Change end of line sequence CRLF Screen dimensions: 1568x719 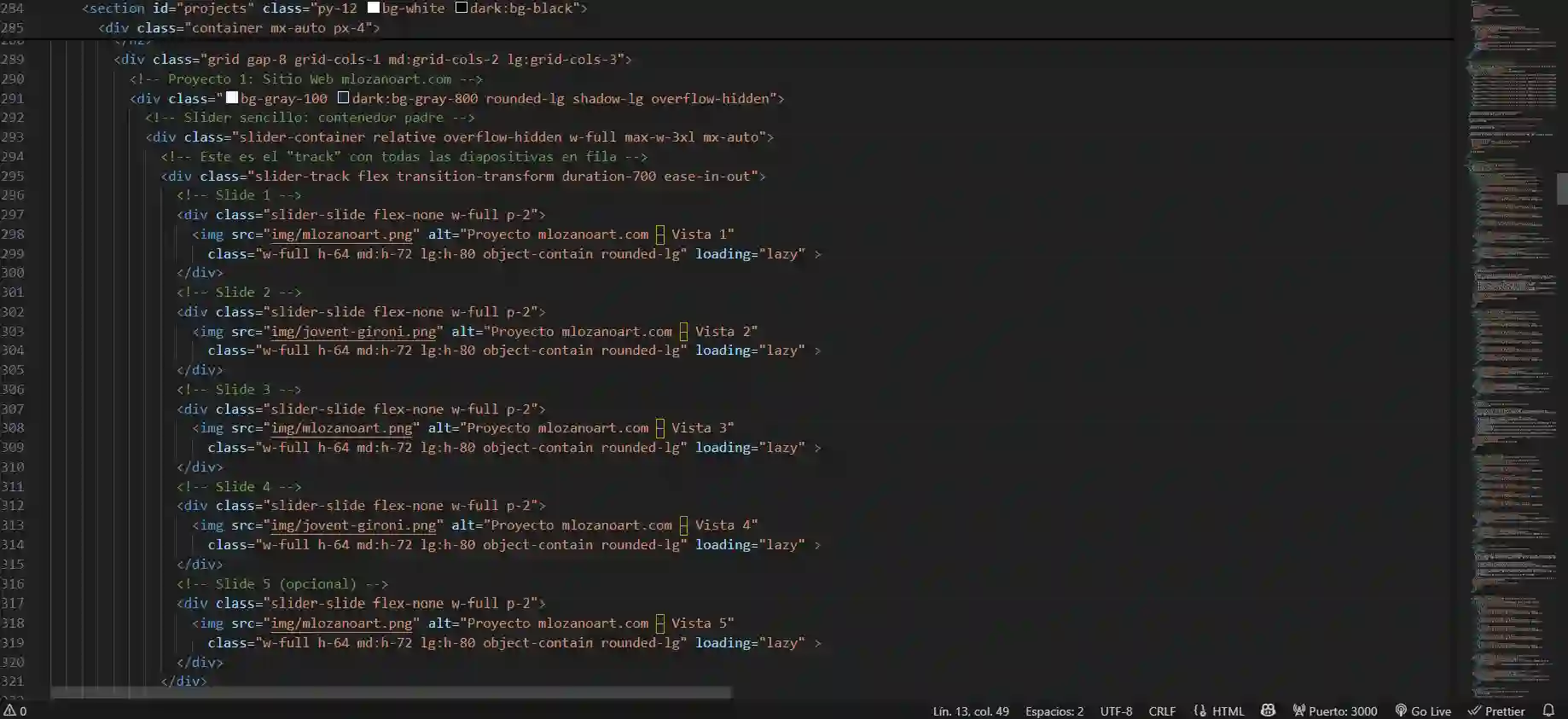pyautogui.click(x=1162, y=710)
